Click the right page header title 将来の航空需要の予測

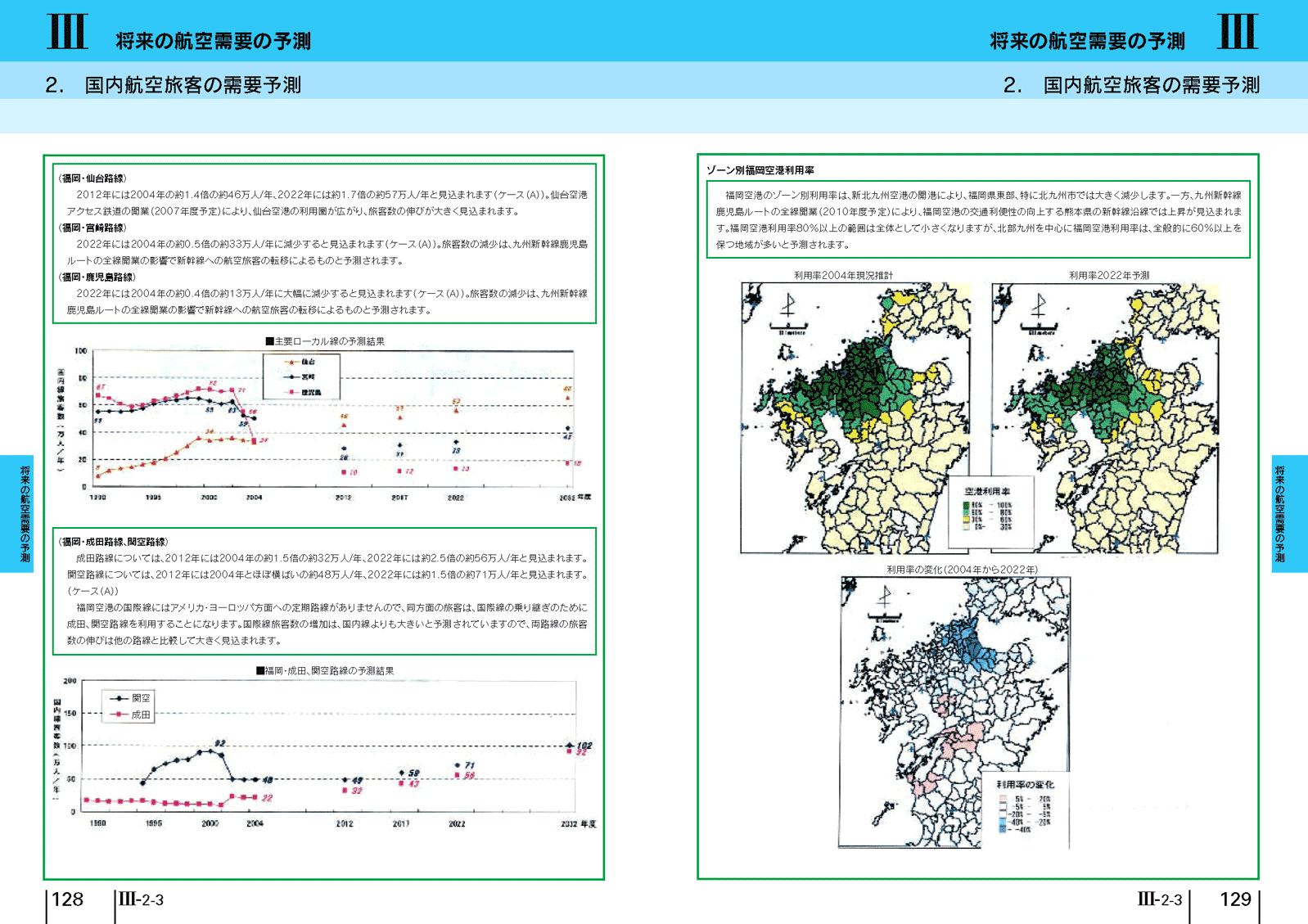[x=1087, y=41]
